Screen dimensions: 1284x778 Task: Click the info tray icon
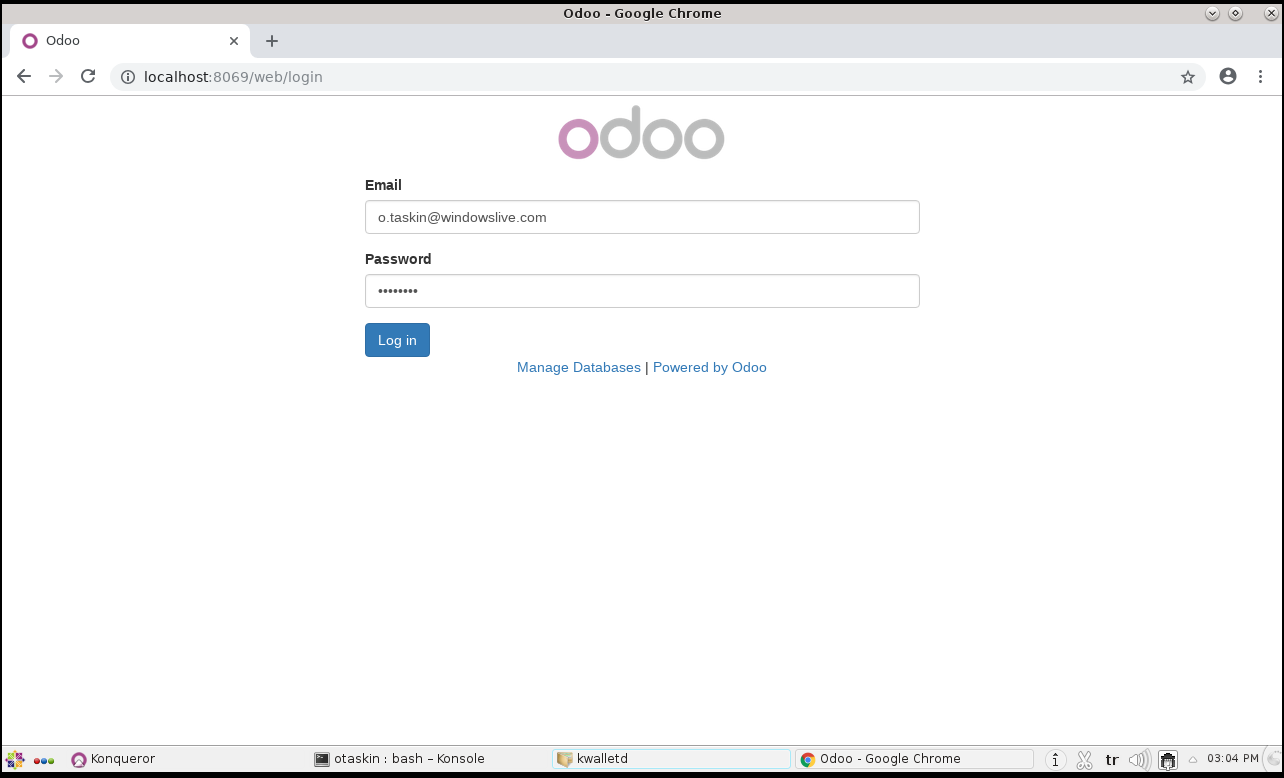(1055, 760)
